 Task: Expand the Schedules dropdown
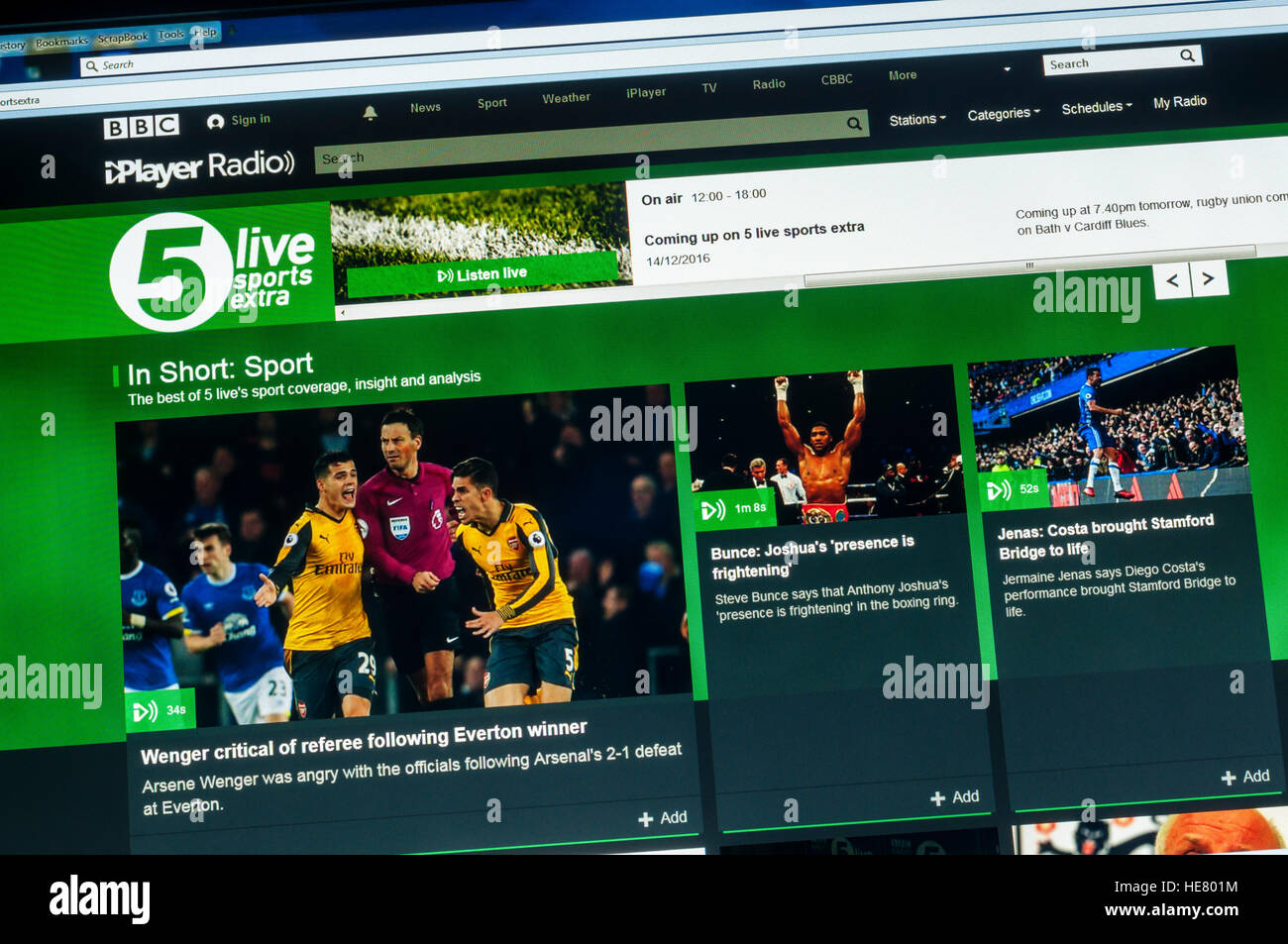tap(1096, 107)
